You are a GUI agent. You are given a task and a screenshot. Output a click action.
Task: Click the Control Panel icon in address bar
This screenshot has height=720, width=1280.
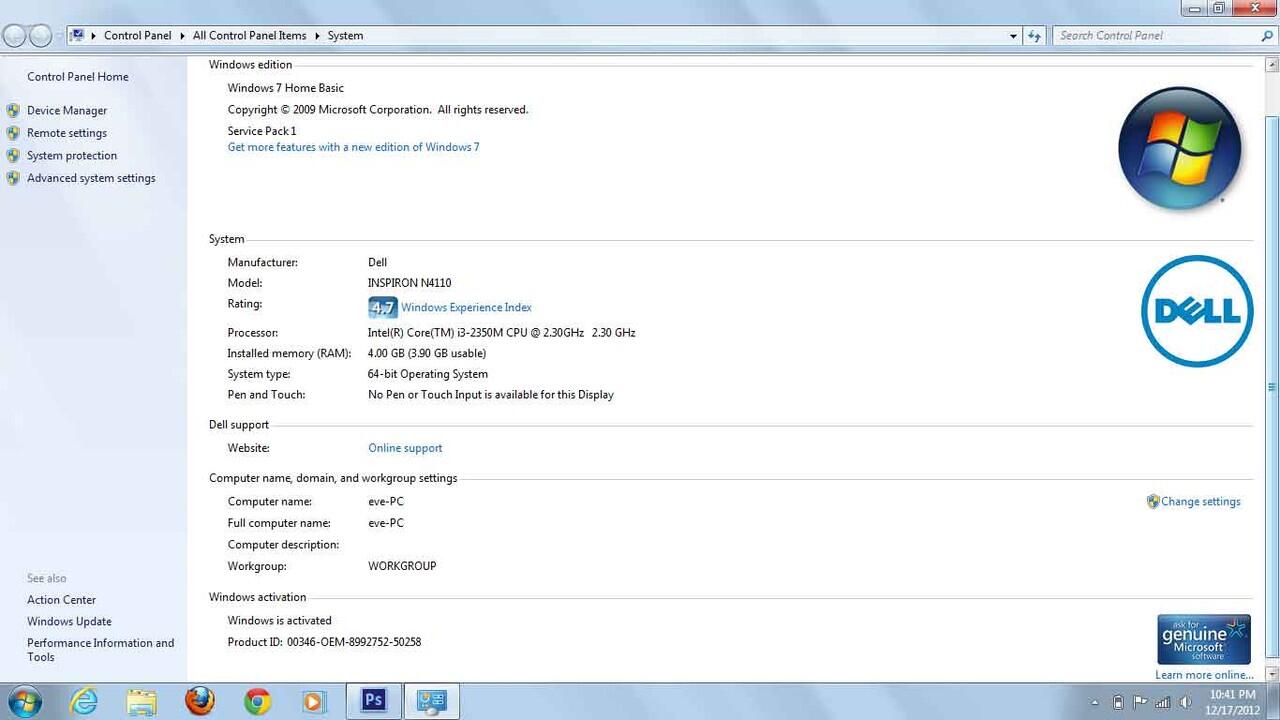coord(76,35)
